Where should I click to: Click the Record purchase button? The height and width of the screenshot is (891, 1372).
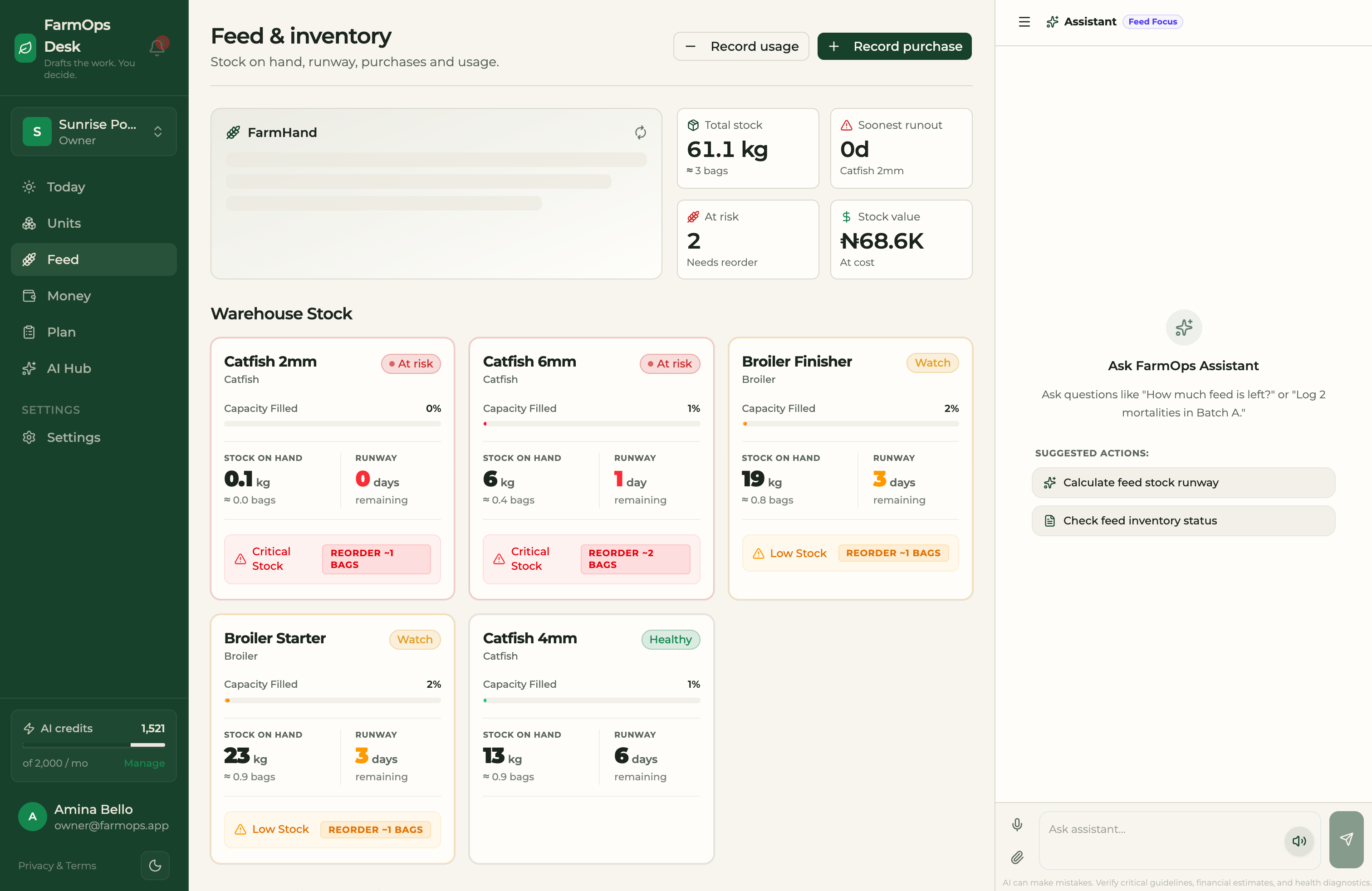tap(894, 46)
